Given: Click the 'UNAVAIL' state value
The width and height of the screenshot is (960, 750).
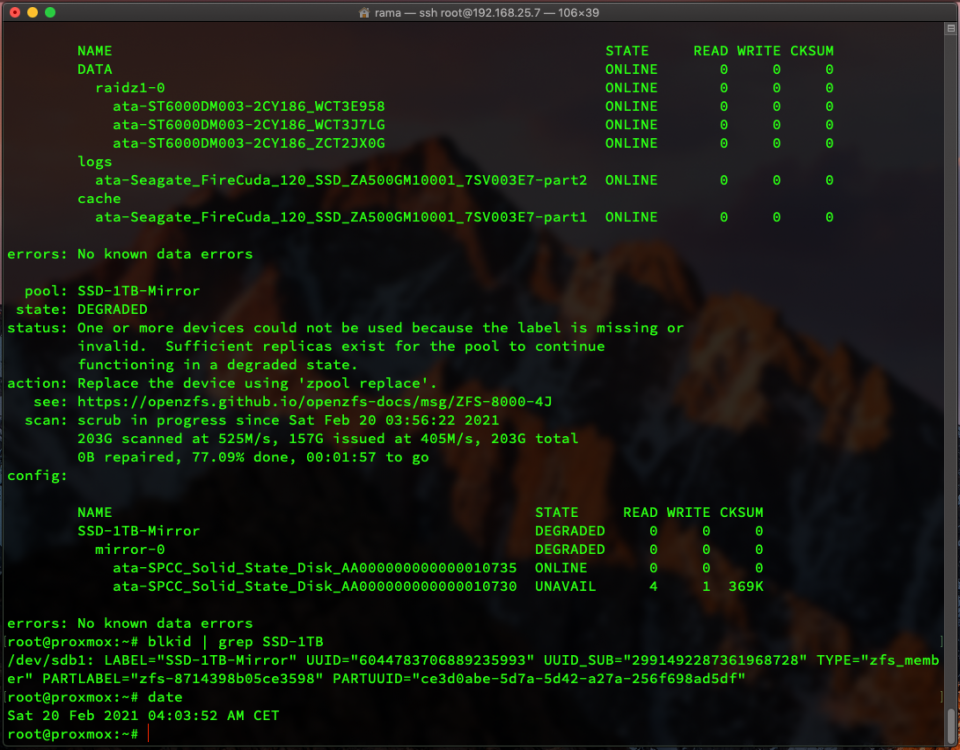Looking at the screenshot, I should coord(565,587).
